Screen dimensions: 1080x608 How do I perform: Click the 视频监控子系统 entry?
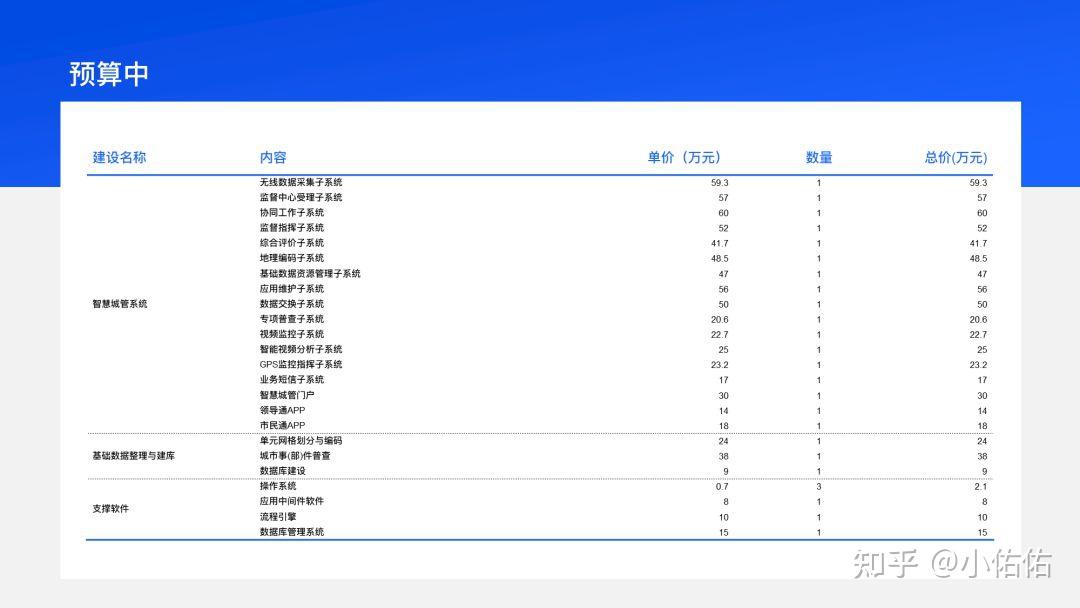pyautogui.click(x=291, y=335)
